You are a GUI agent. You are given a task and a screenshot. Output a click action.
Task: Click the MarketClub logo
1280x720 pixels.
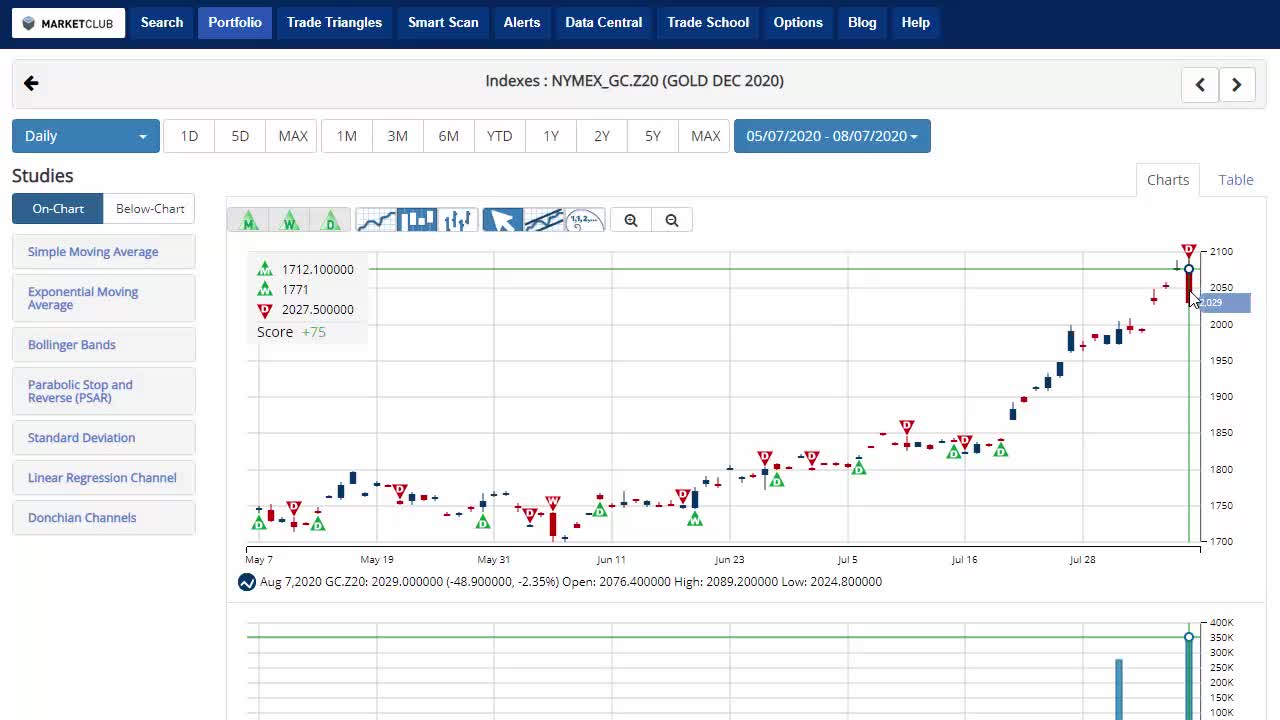coord(68,23)
